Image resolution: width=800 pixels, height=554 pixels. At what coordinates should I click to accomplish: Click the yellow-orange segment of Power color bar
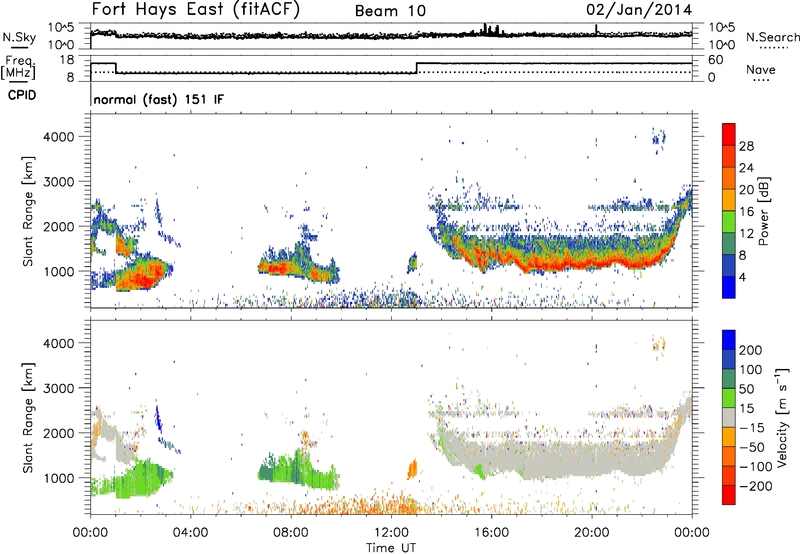click(x=729, y=199)
